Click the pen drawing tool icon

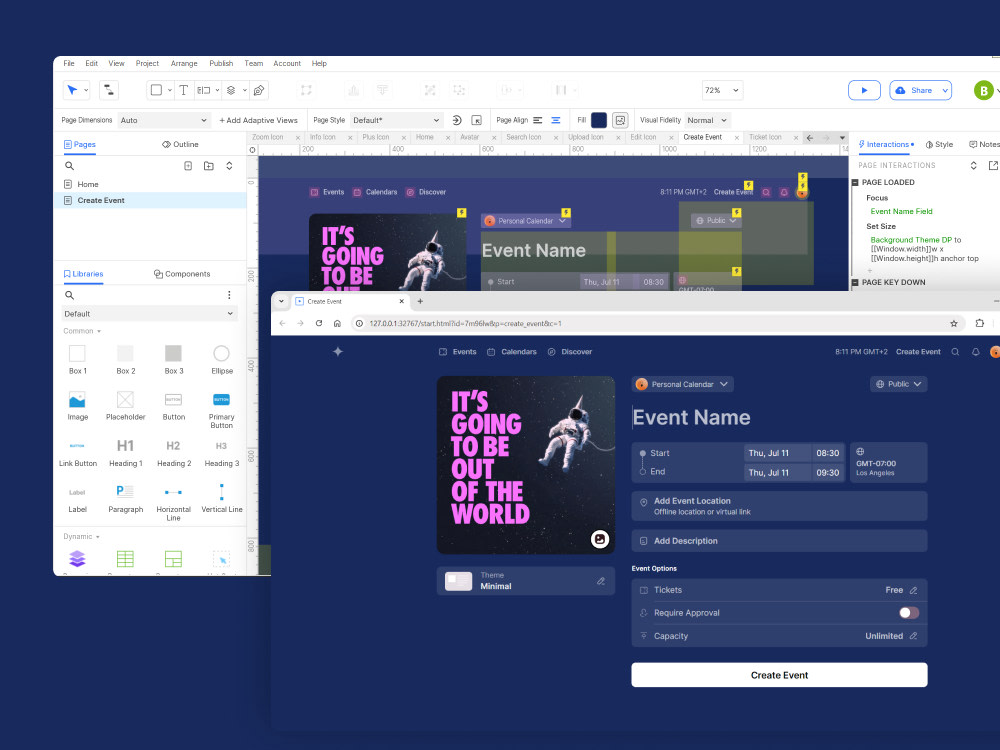tap(259, 90)
